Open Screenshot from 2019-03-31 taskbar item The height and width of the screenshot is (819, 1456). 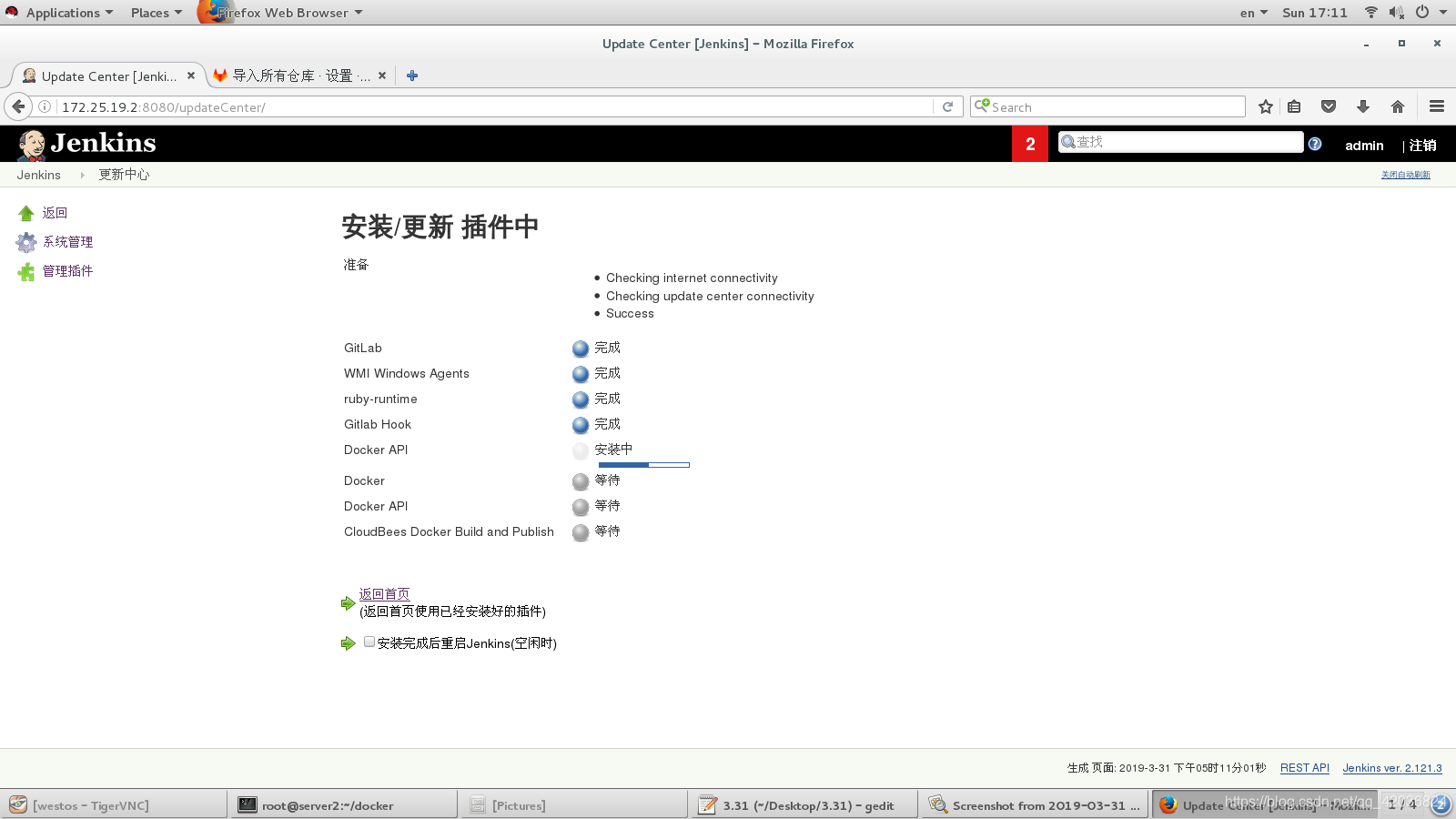click(x=1035, y=805)
